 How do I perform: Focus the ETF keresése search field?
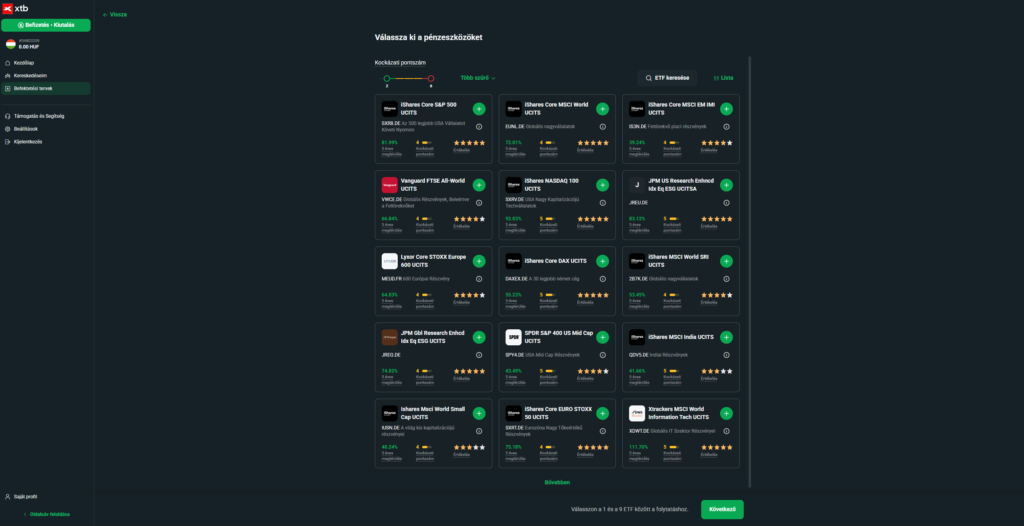667,78
